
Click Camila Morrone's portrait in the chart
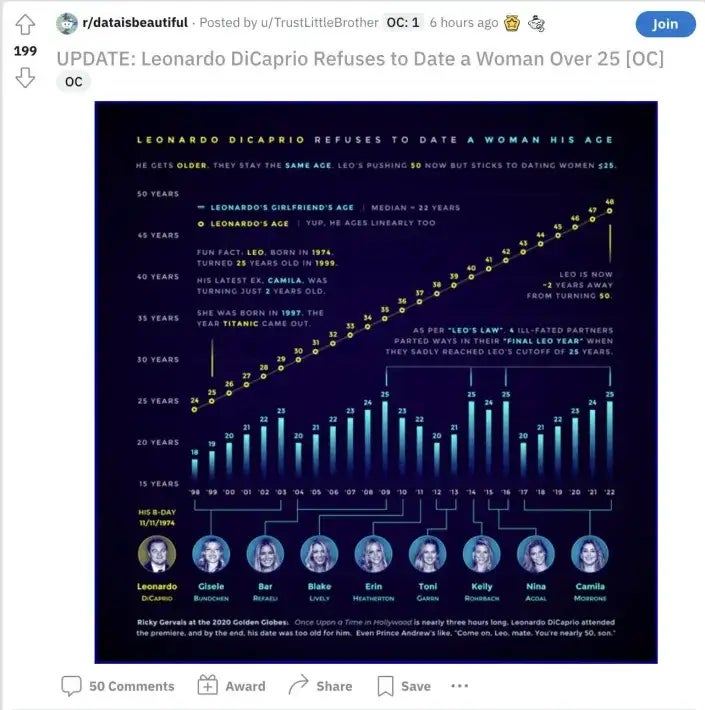click(590, 554)
